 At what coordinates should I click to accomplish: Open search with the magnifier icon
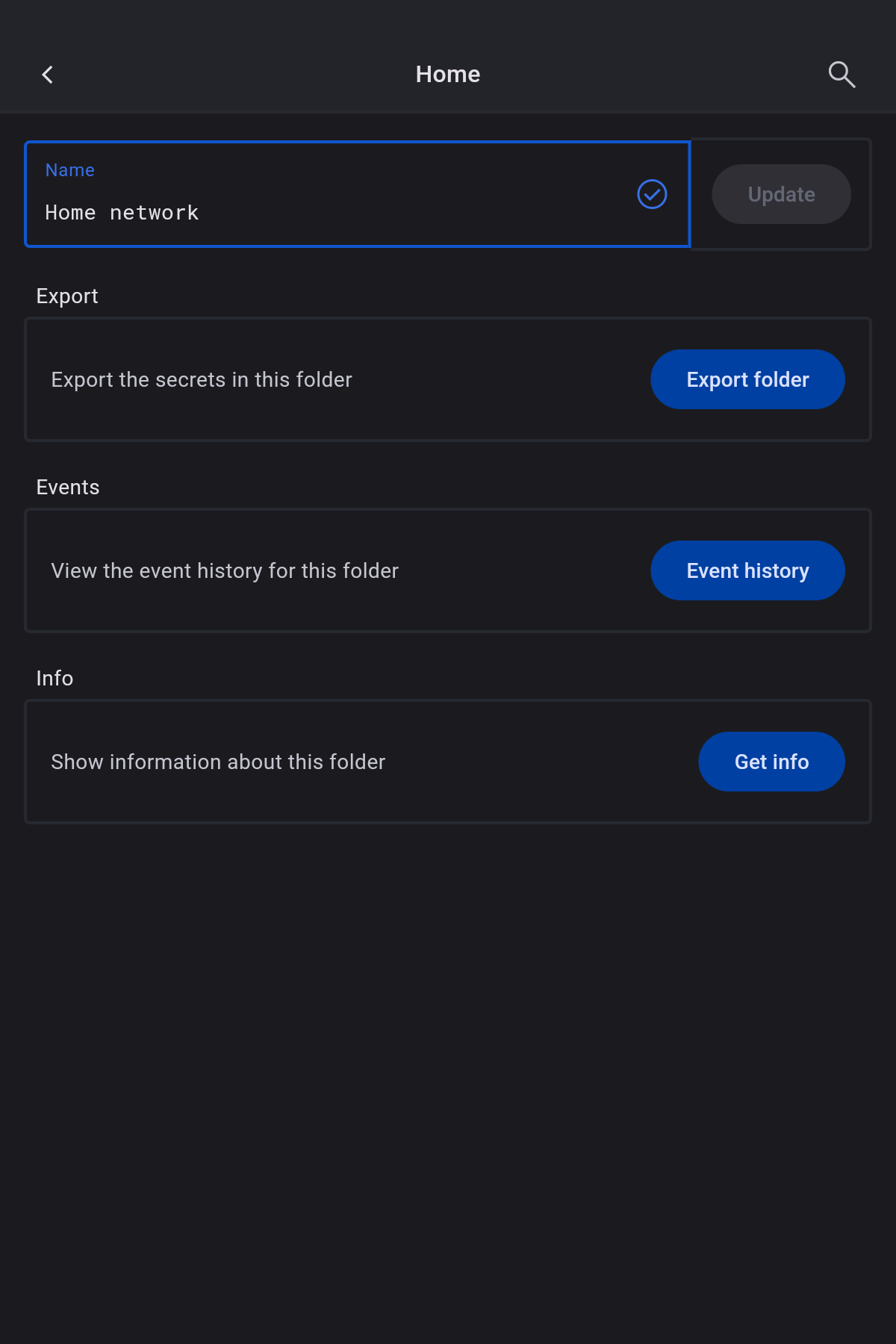(841, 75)
